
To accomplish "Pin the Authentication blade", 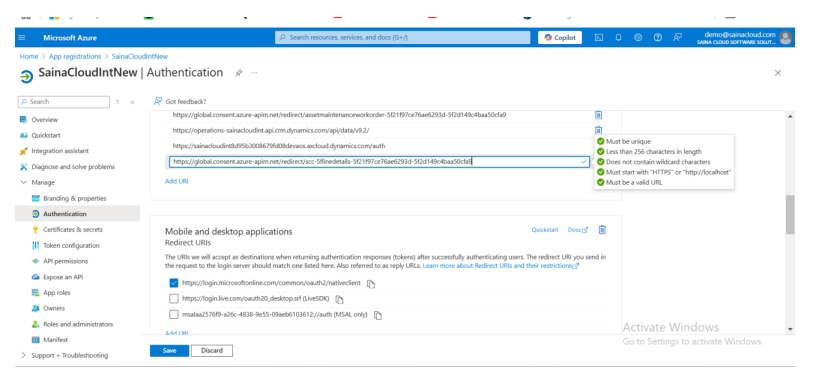I will tap(239, 73).
